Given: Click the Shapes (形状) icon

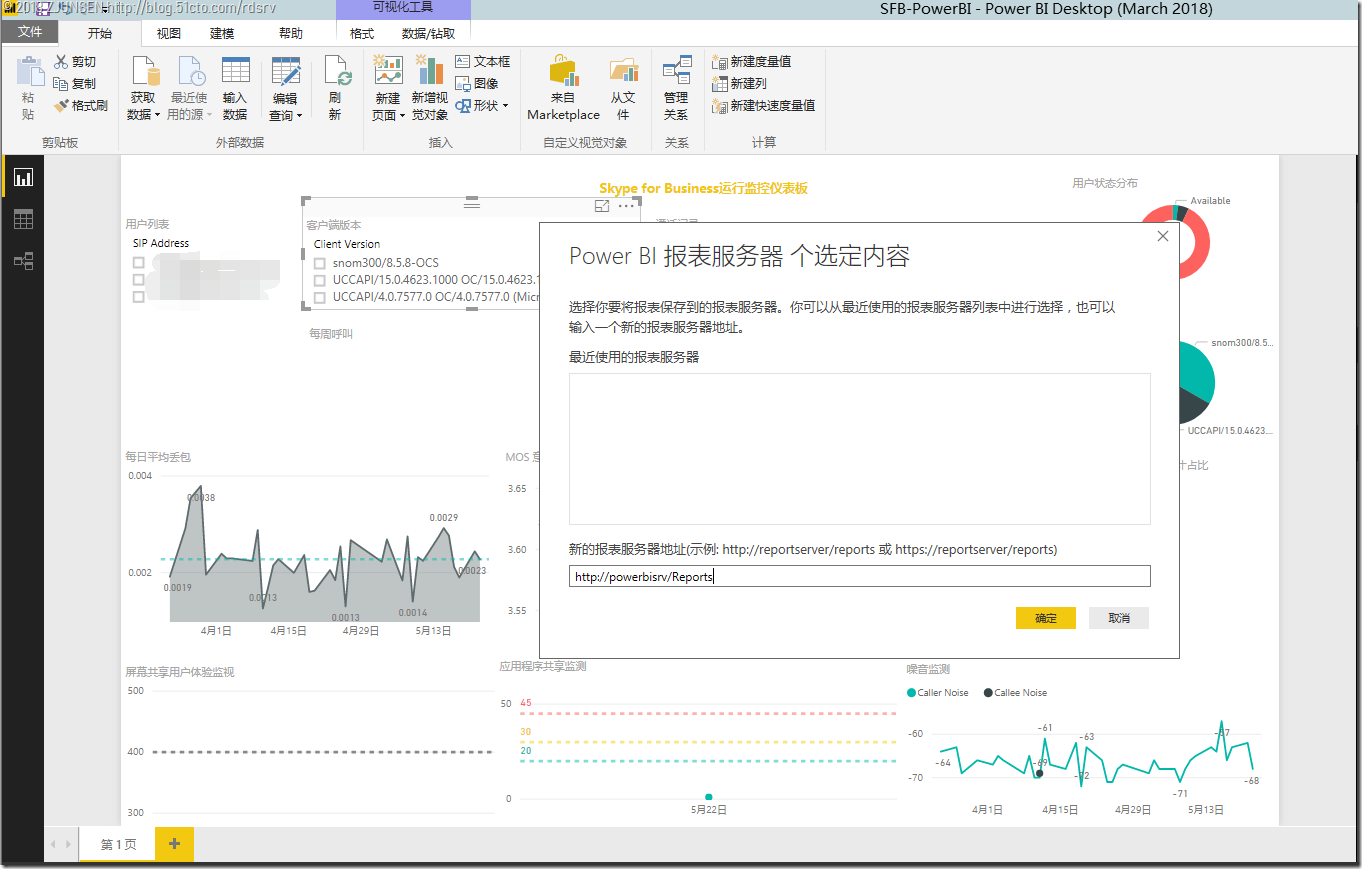Looking at the screenshot, I should pos(463,106).
